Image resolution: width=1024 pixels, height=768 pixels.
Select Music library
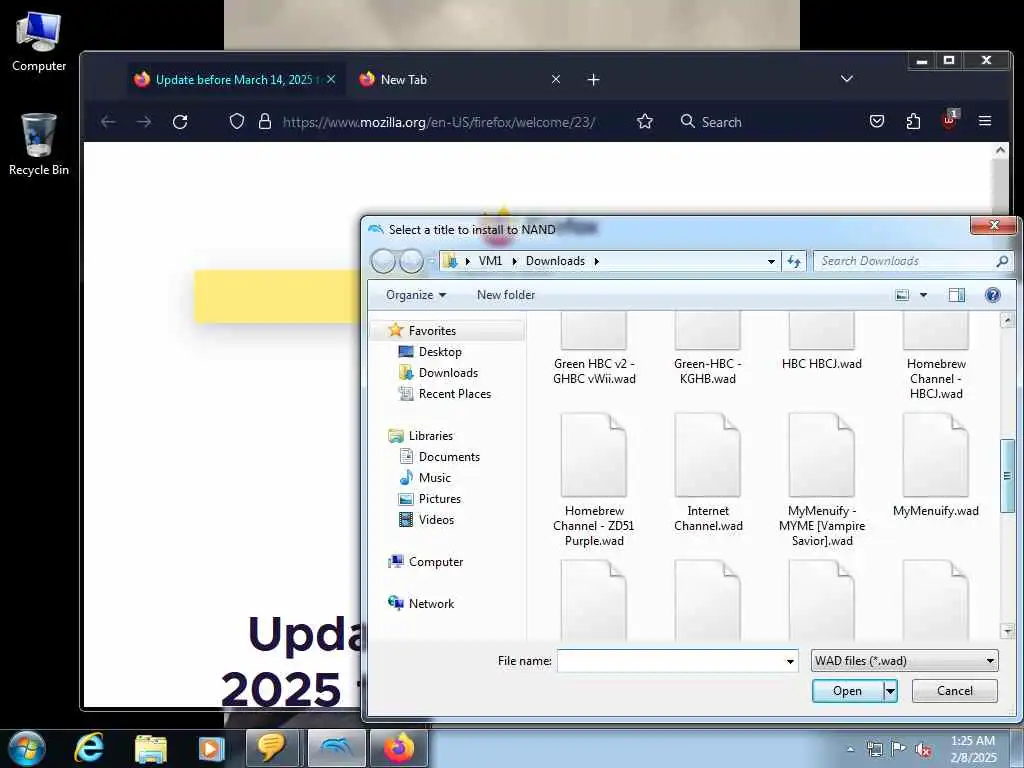tap(434, 477)
